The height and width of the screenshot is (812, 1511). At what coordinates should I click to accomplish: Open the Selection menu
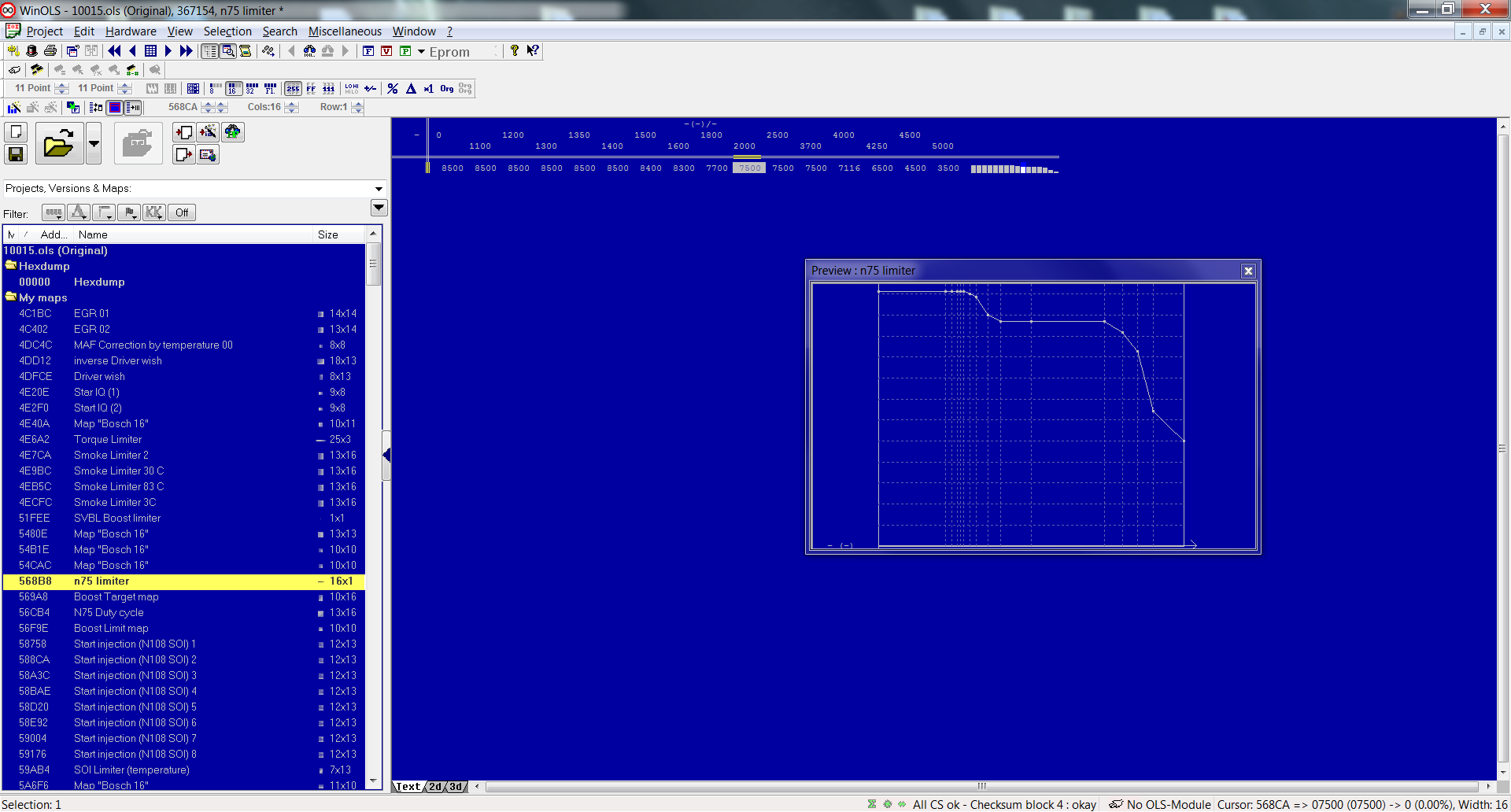point(227,31)
